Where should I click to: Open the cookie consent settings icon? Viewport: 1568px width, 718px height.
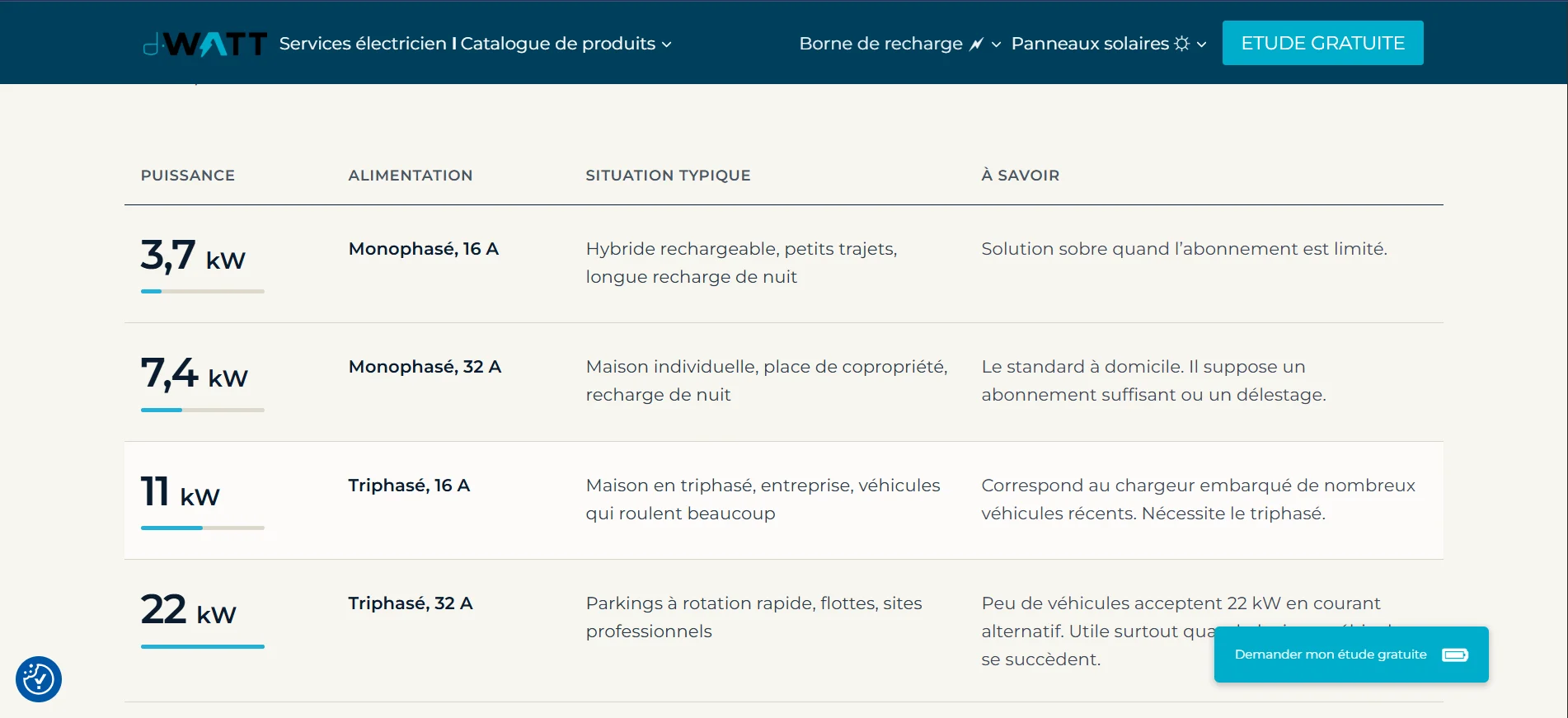coord(39,679)
